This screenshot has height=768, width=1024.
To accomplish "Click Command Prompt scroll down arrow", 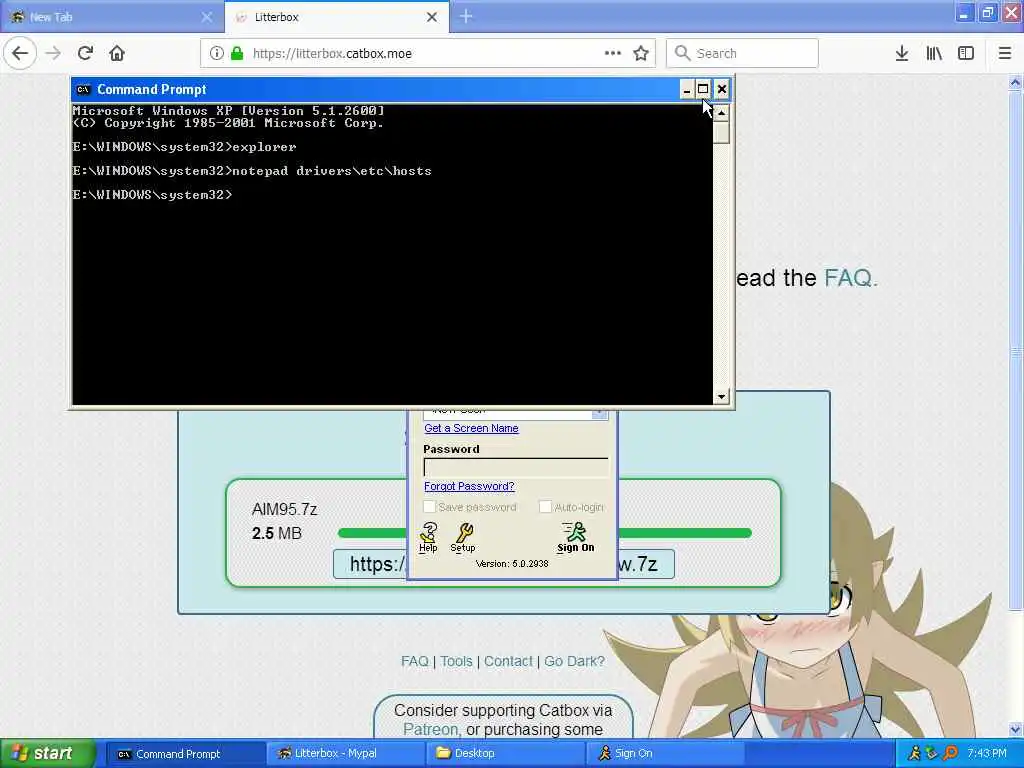I will tap(721, 396).
